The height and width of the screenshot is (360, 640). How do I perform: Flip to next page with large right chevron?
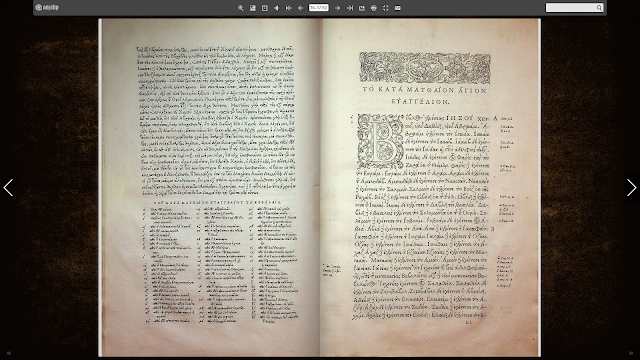(x=631, y=188)
